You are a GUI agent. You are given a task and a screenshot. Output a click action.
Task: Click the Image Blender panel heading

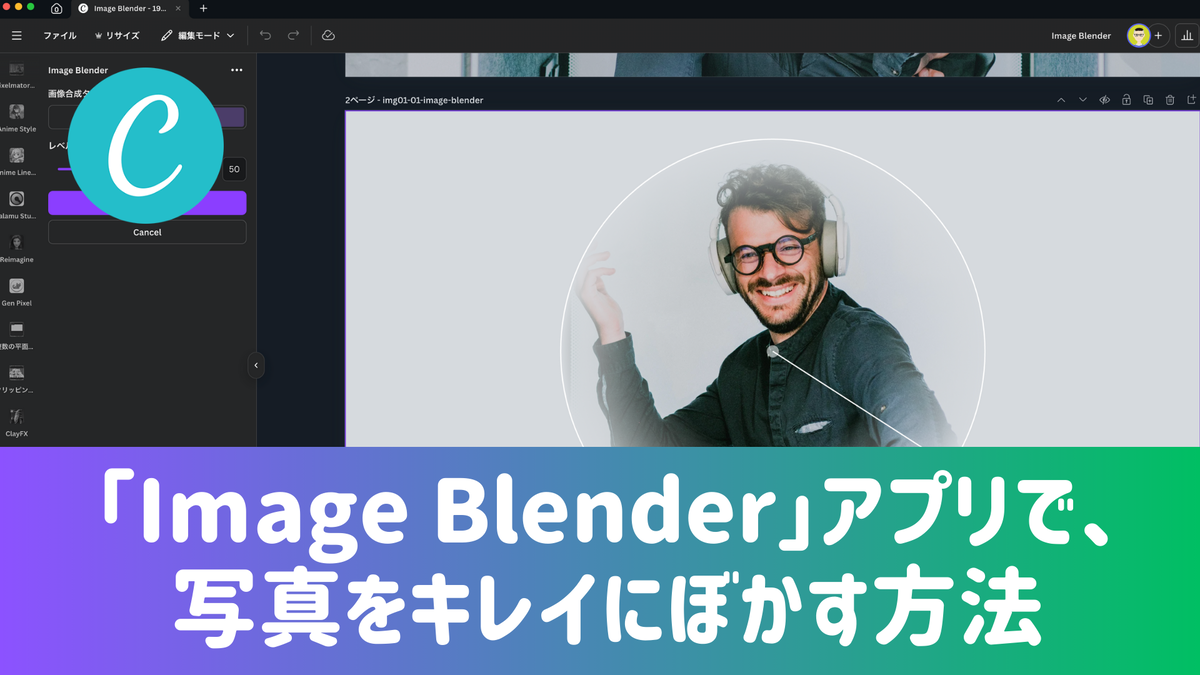click(78, 70)
